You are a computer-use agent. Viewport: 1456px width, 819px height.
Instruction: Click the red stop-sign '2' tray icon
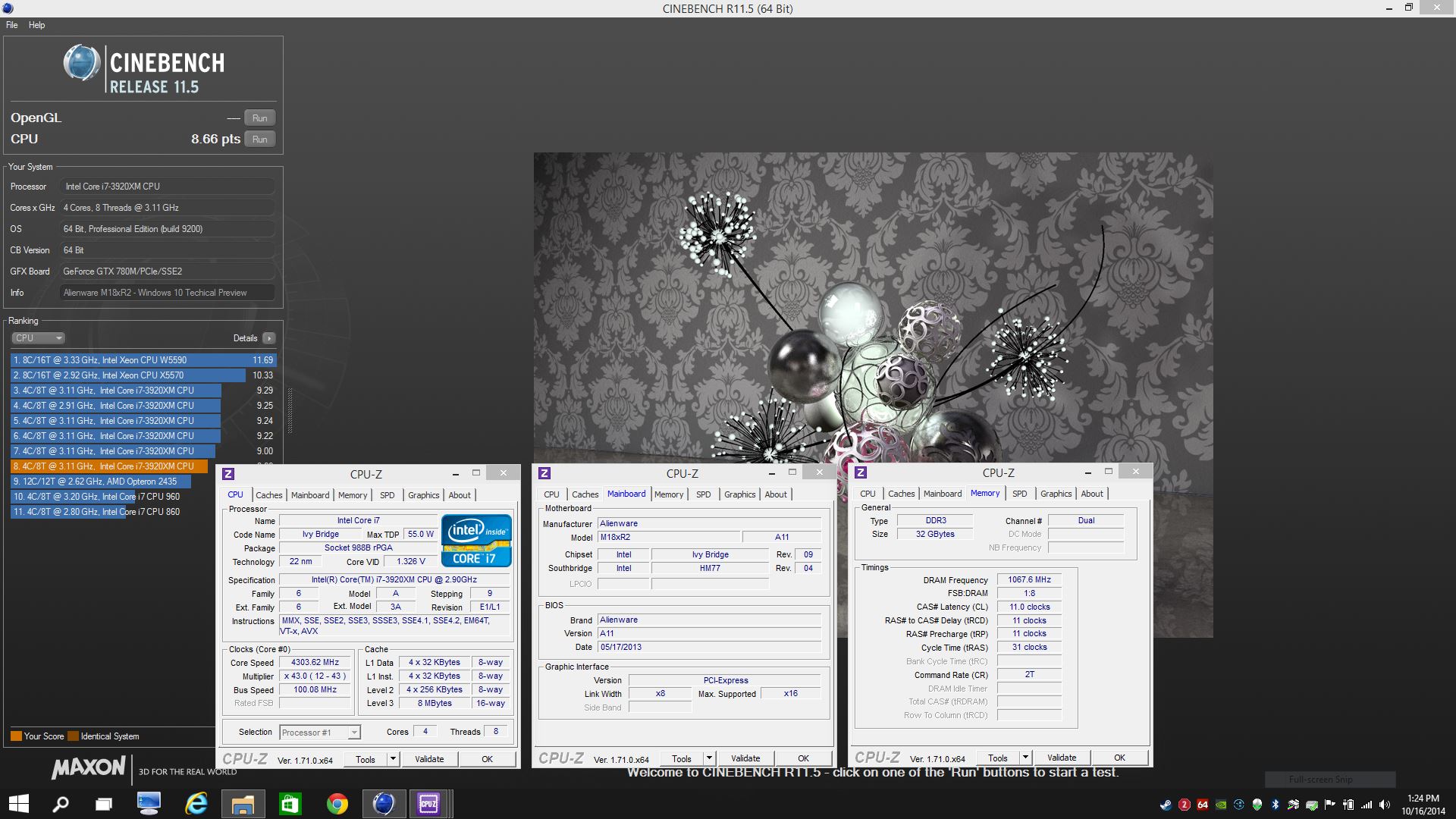pos(1184,805)
